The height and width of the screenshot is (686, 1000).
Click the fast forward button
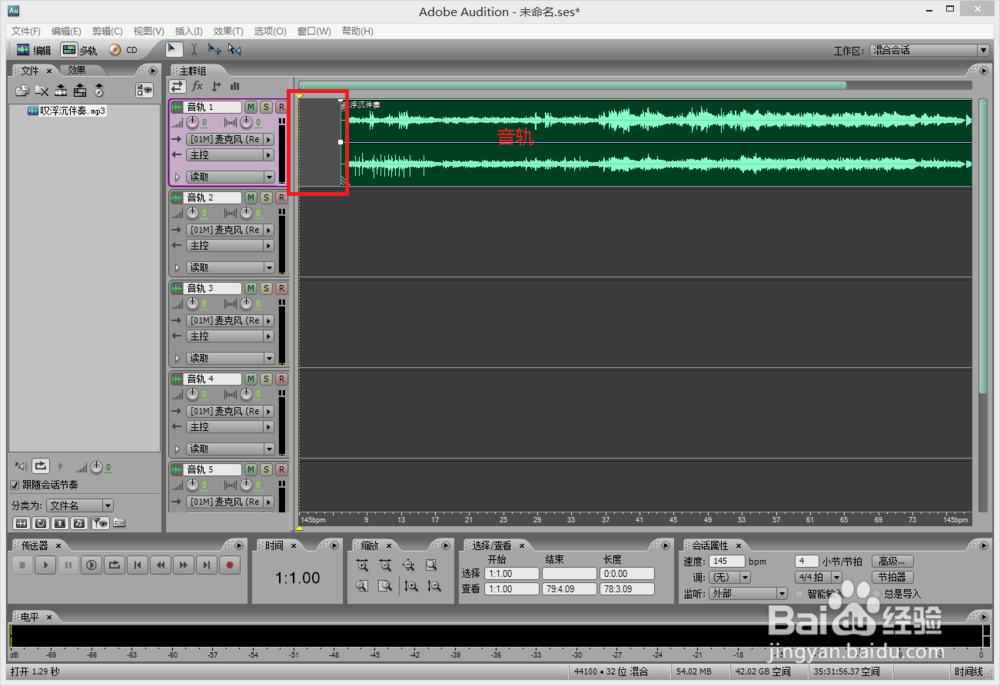pyautogui.click(x=184, y=565)
